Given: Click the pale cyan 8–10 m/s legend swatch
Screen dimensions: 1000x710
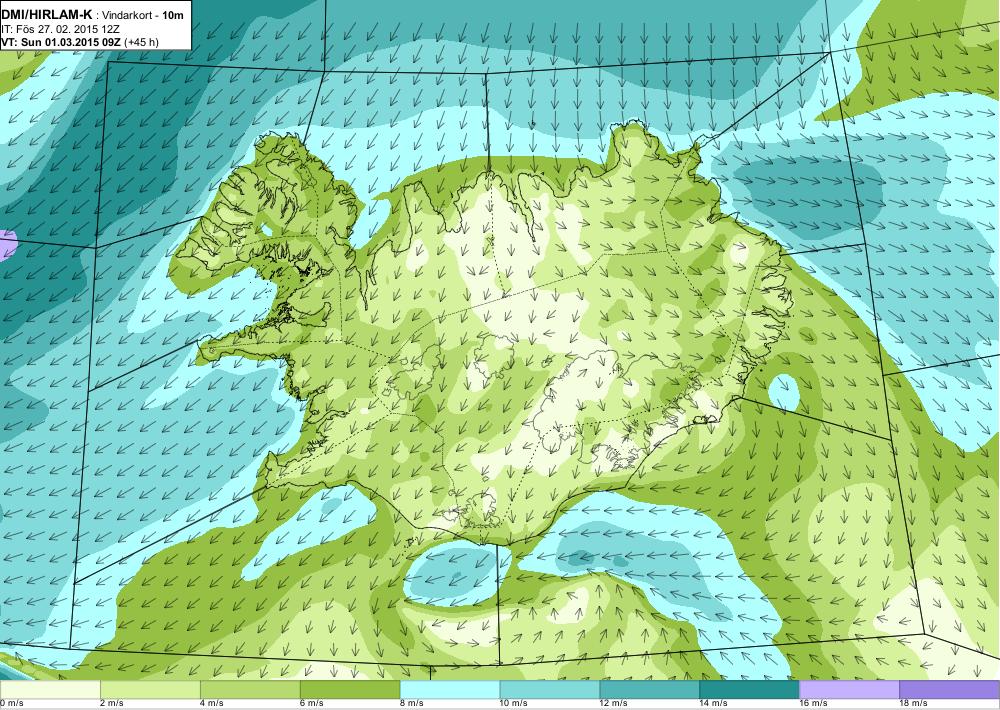Looking at the screenshot, I should [x=450, y=690].
